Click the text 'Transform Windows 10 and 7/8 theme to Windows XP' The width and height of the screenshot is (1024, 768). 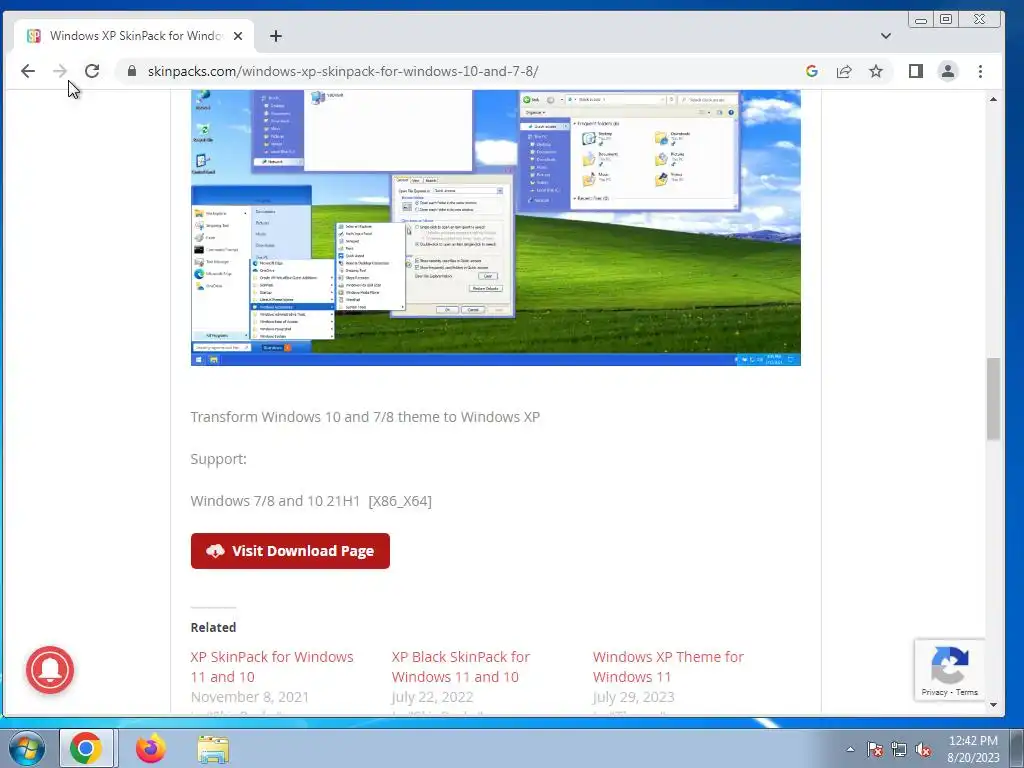point(365,417)
